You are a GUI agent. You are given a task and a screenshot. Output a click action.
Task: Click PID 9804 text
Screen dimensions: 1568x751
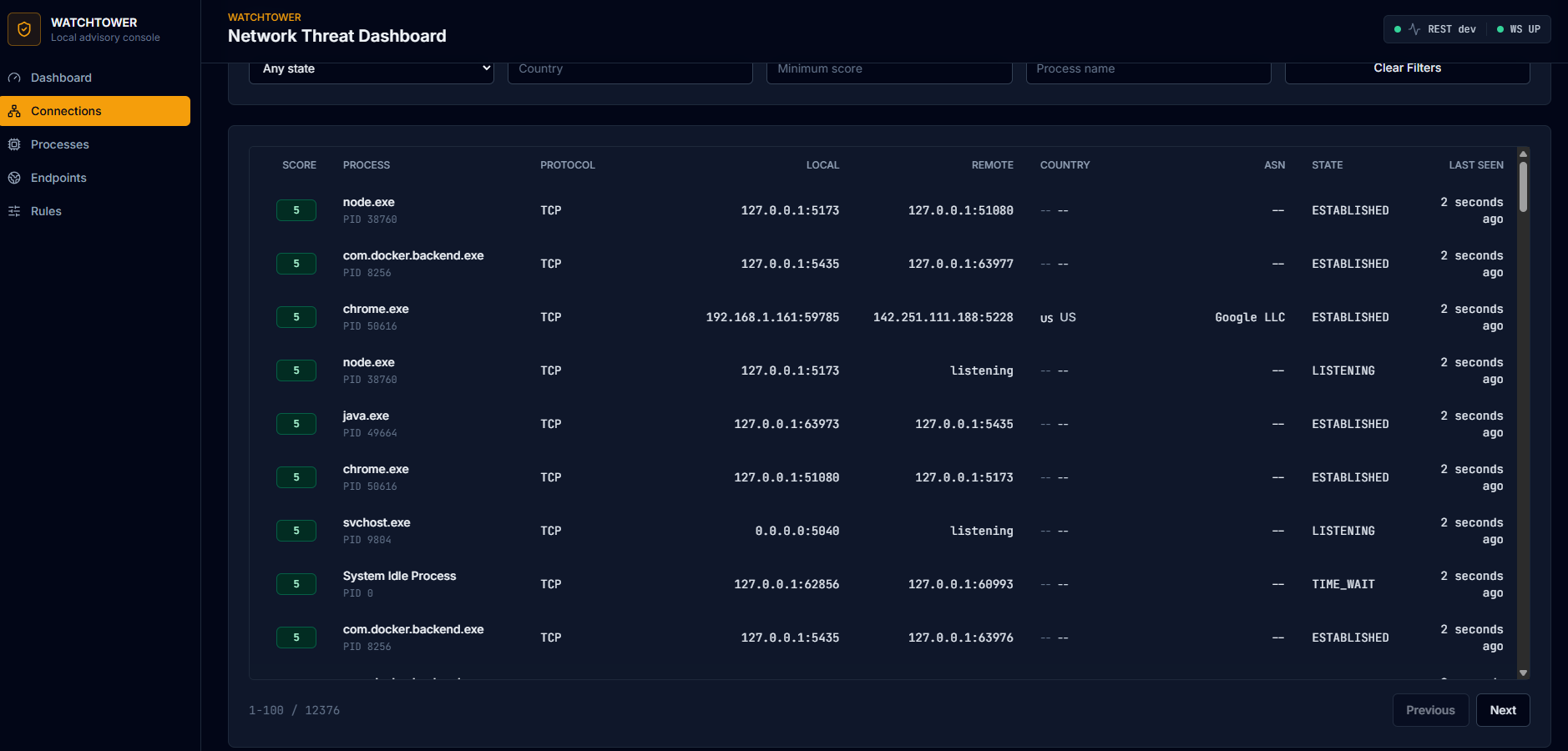click(x=367, y=540)
